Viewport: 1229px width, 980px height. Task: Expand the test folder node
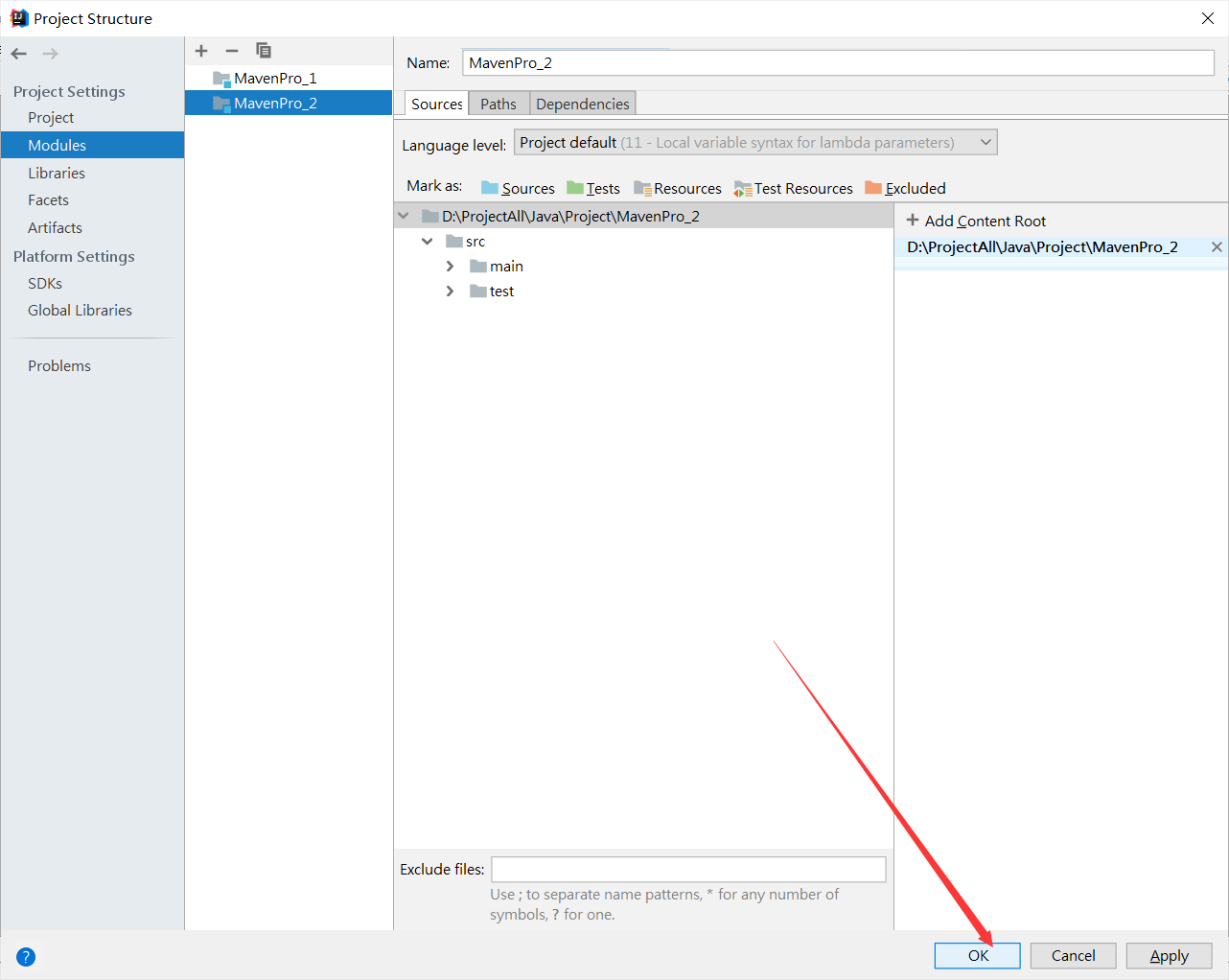tap(451, 292)
